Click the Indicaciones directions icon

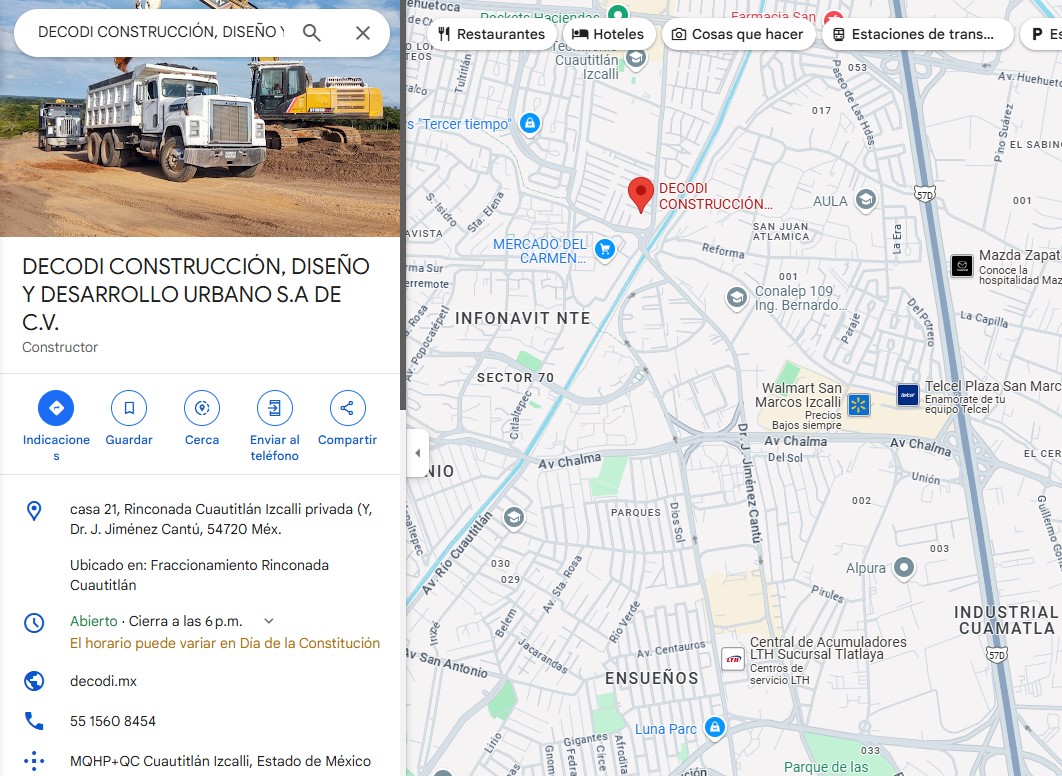click(x=56, y=408)
